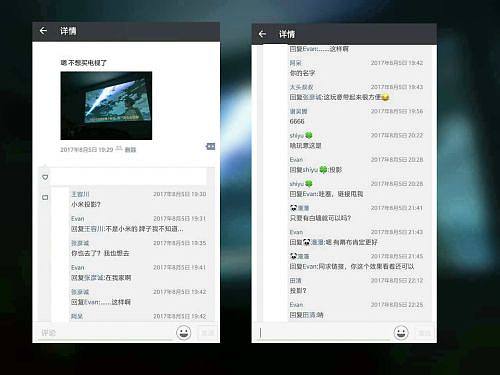Open the comment/like popup icon beside the post timestamp
This screenshot has width=500, height=375.
click(210, 146)
